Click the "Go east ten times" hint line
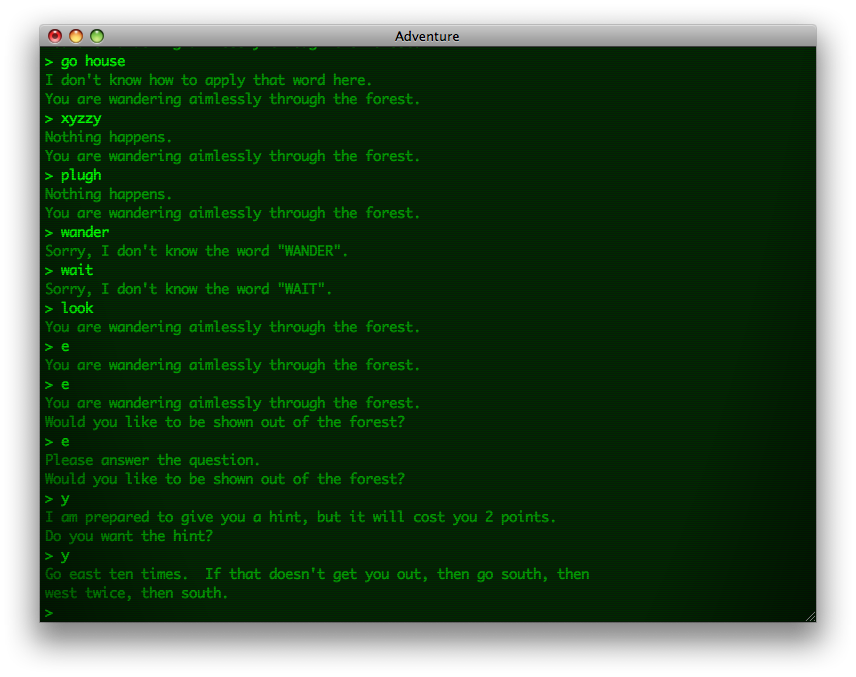This screenshot has width=856, height=677. (316, 574)
